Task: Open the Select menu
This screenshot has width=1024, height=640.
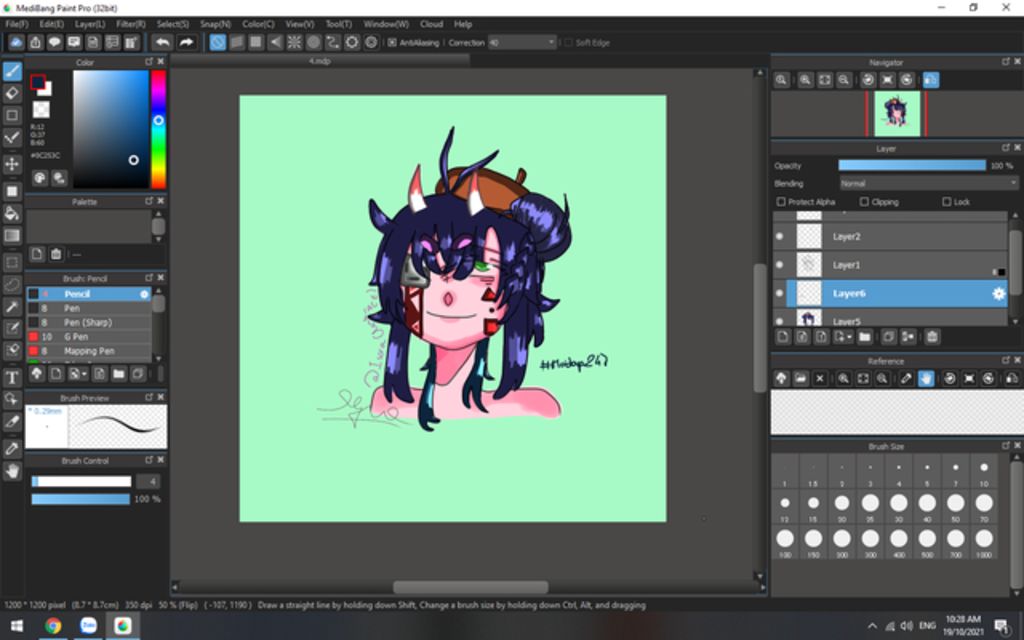Action: [172, 24]
